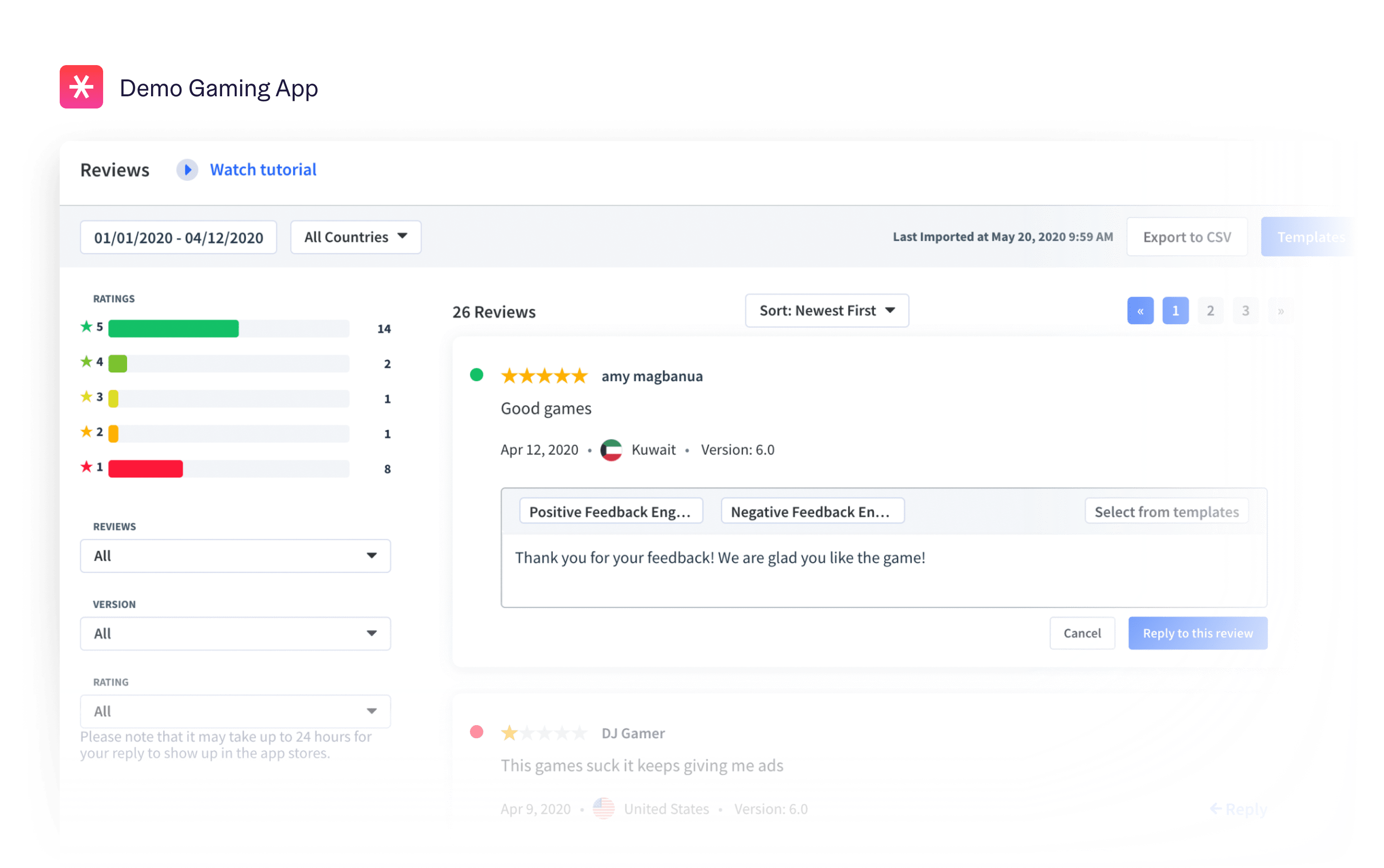Click the Demo Gaming App logo icon
The width and height of the screenshot is (1384, 868).
pyautogui.click(x=81, y=87)
